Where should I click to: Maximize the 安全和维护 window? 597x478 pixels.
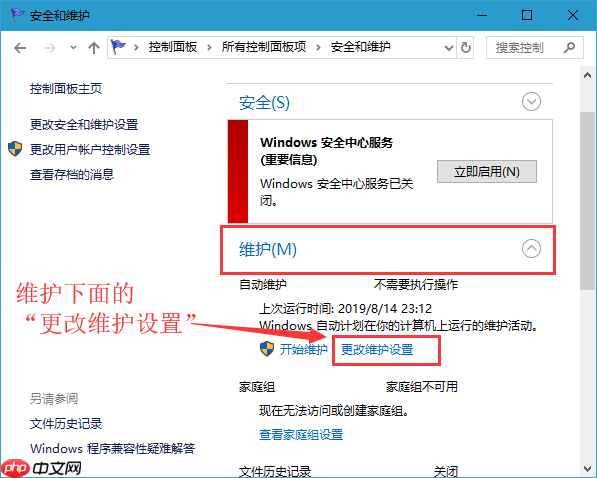click(527, 15)
